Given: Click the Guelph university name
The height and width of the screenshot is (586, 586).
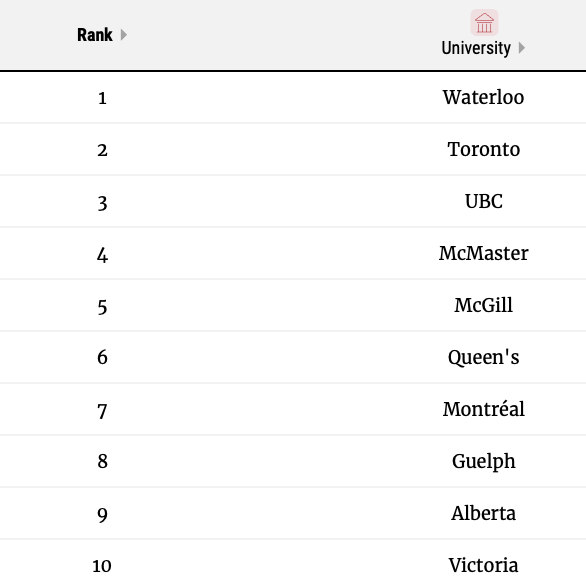Looking at the screenshot, I should (484, 462).
